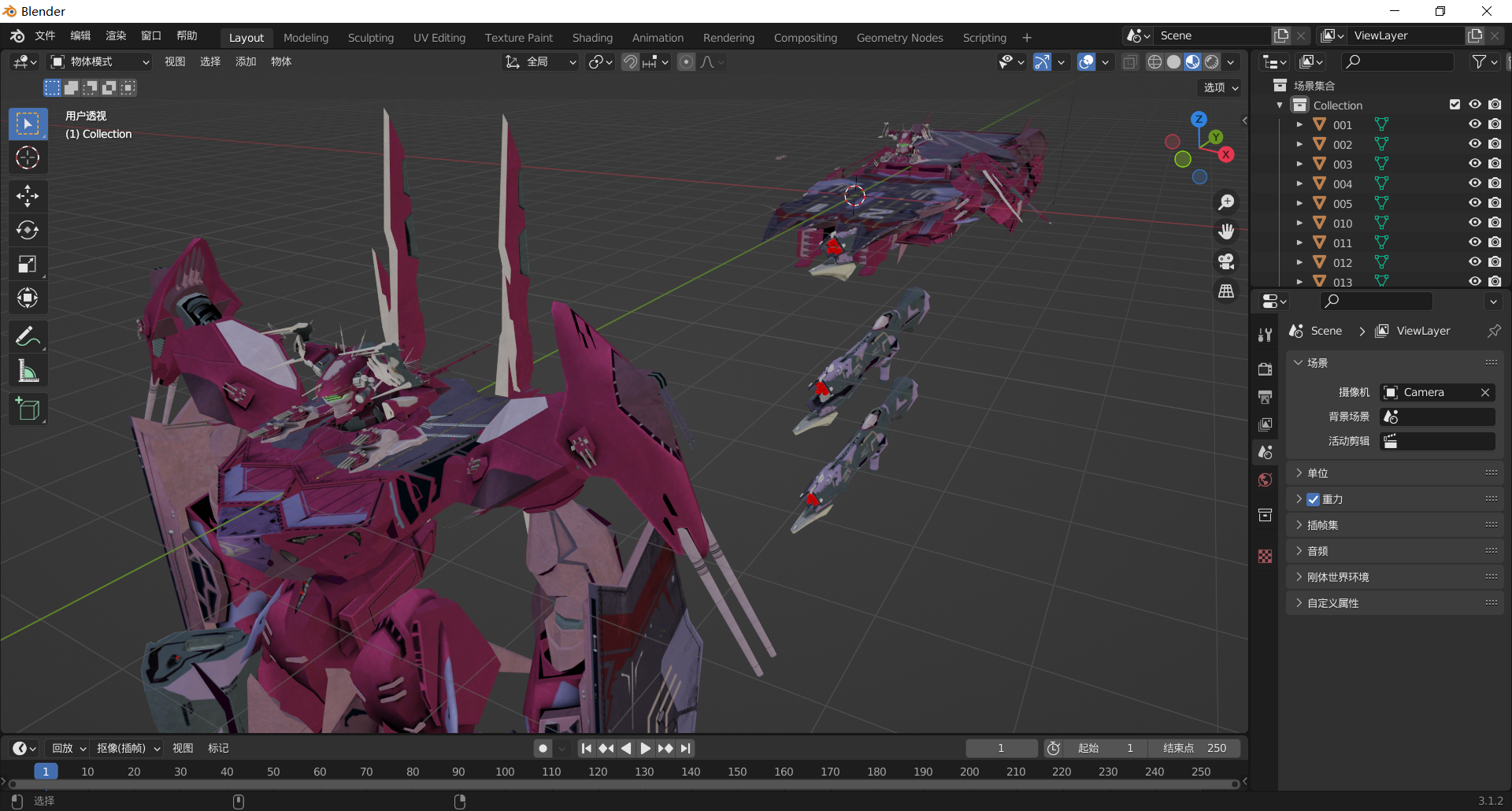Disable render camera for object 002
The width and height of the screenshot is (1512, 811).
click(1495, 144)
